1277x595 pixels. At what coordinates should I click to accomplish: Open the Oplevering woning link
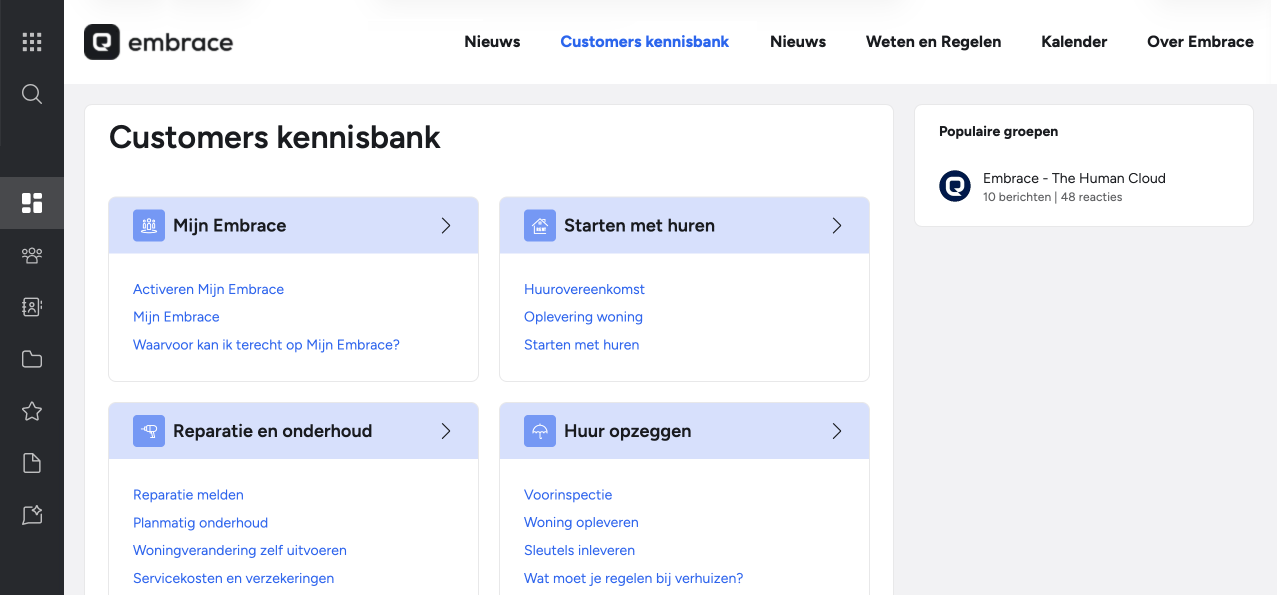pos(583,317)
